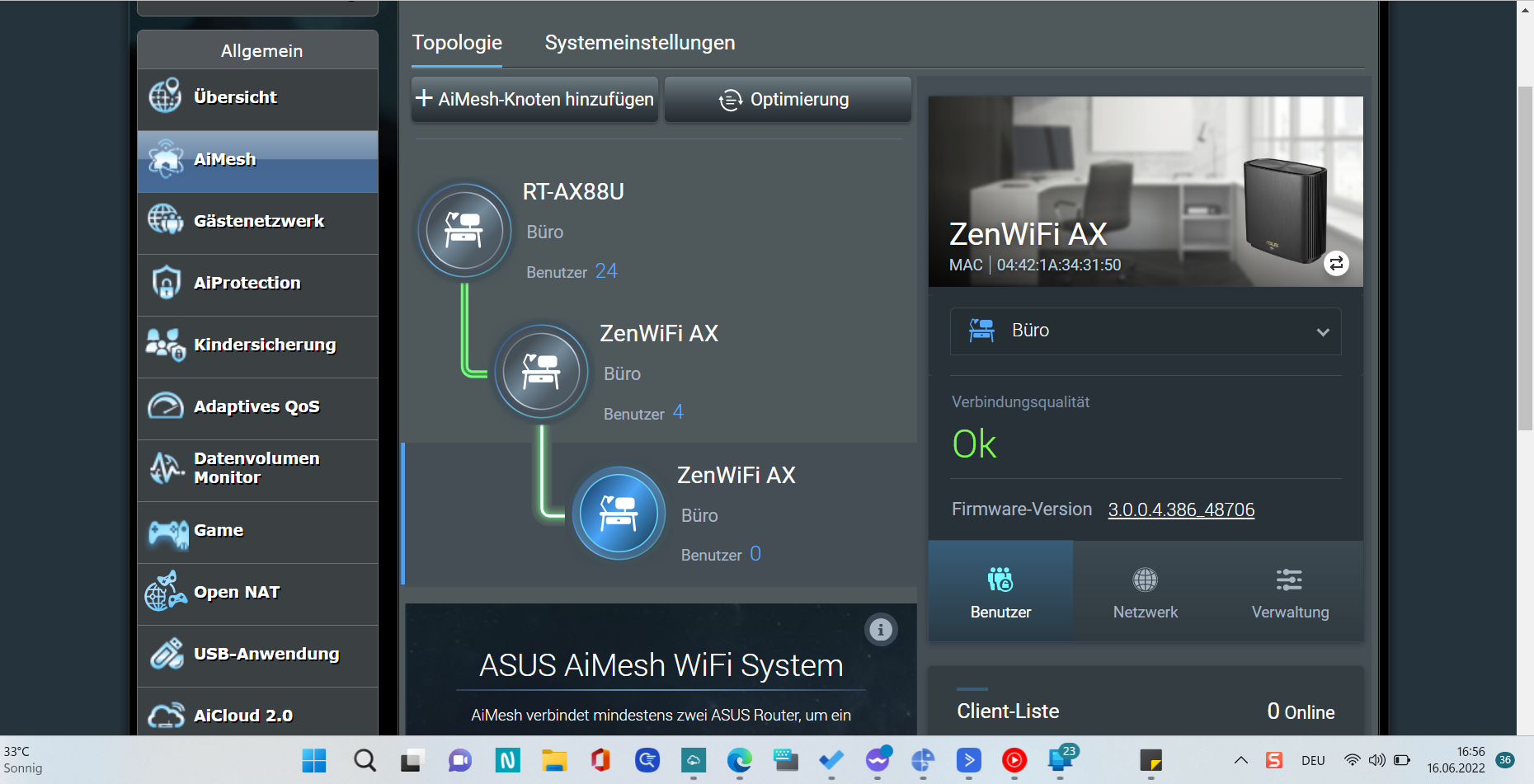Select ZenWiFi AX node with 4 users
The width and height of the screenshot is (1534, 784).
coord(541,372)
